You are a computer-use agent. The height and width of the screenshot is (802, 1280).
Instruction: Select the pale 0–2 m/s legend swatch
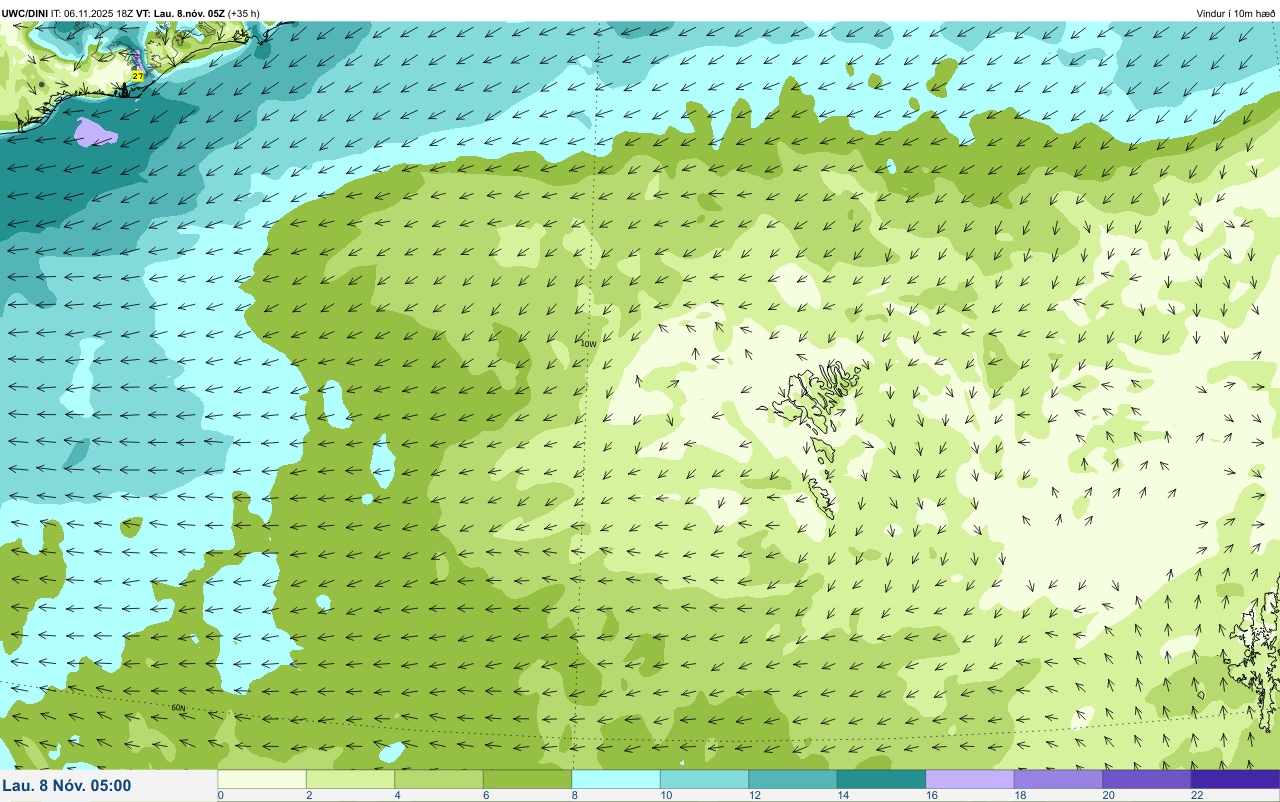coord(262,779)
